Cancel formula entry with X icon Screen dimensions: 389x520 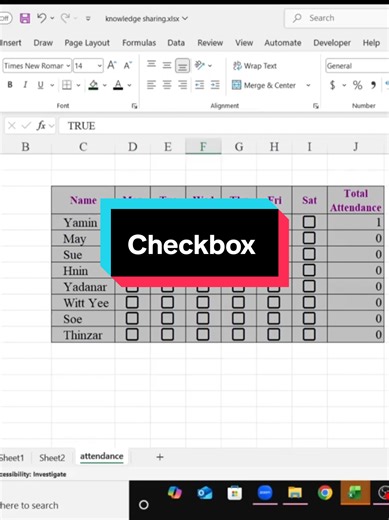pos(12,126)
